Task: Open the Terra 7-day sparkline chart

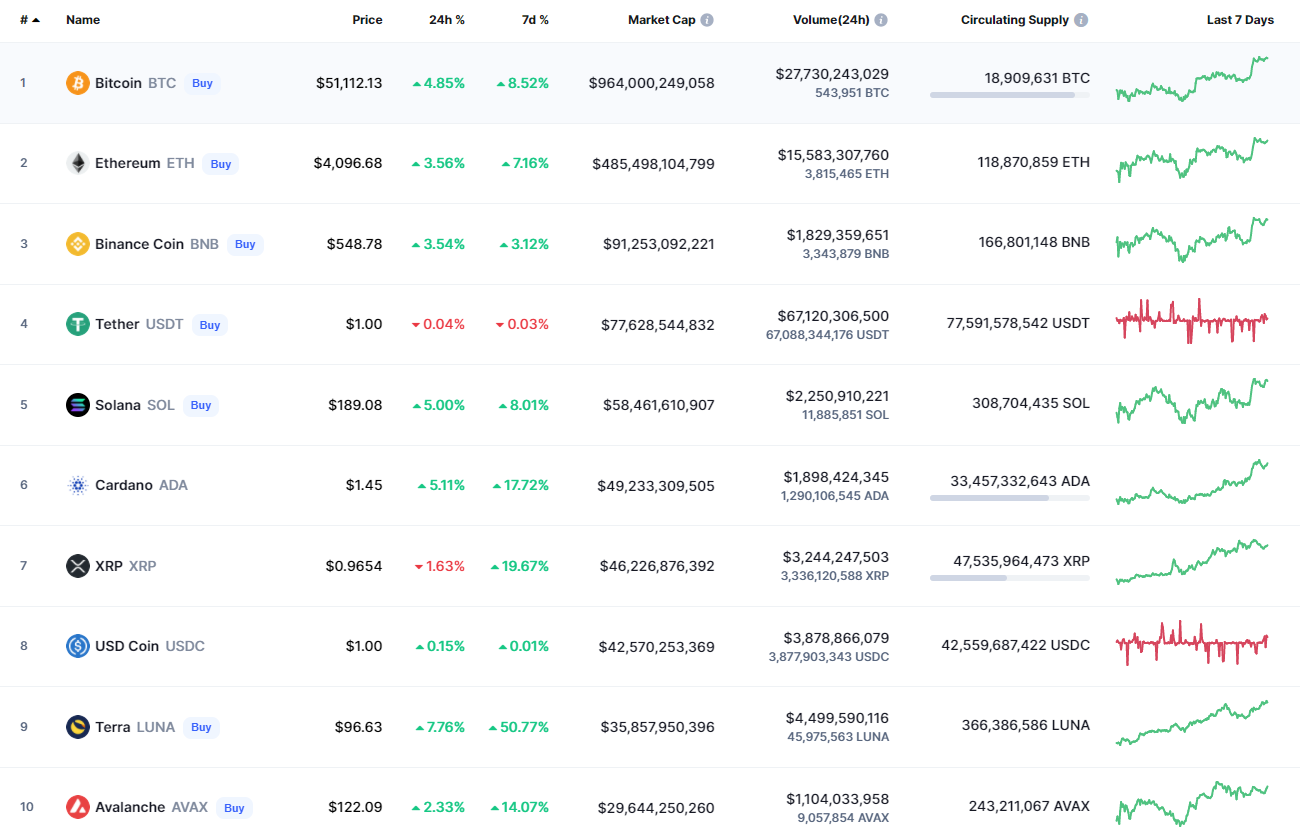Action: (x=1192, y=723)
